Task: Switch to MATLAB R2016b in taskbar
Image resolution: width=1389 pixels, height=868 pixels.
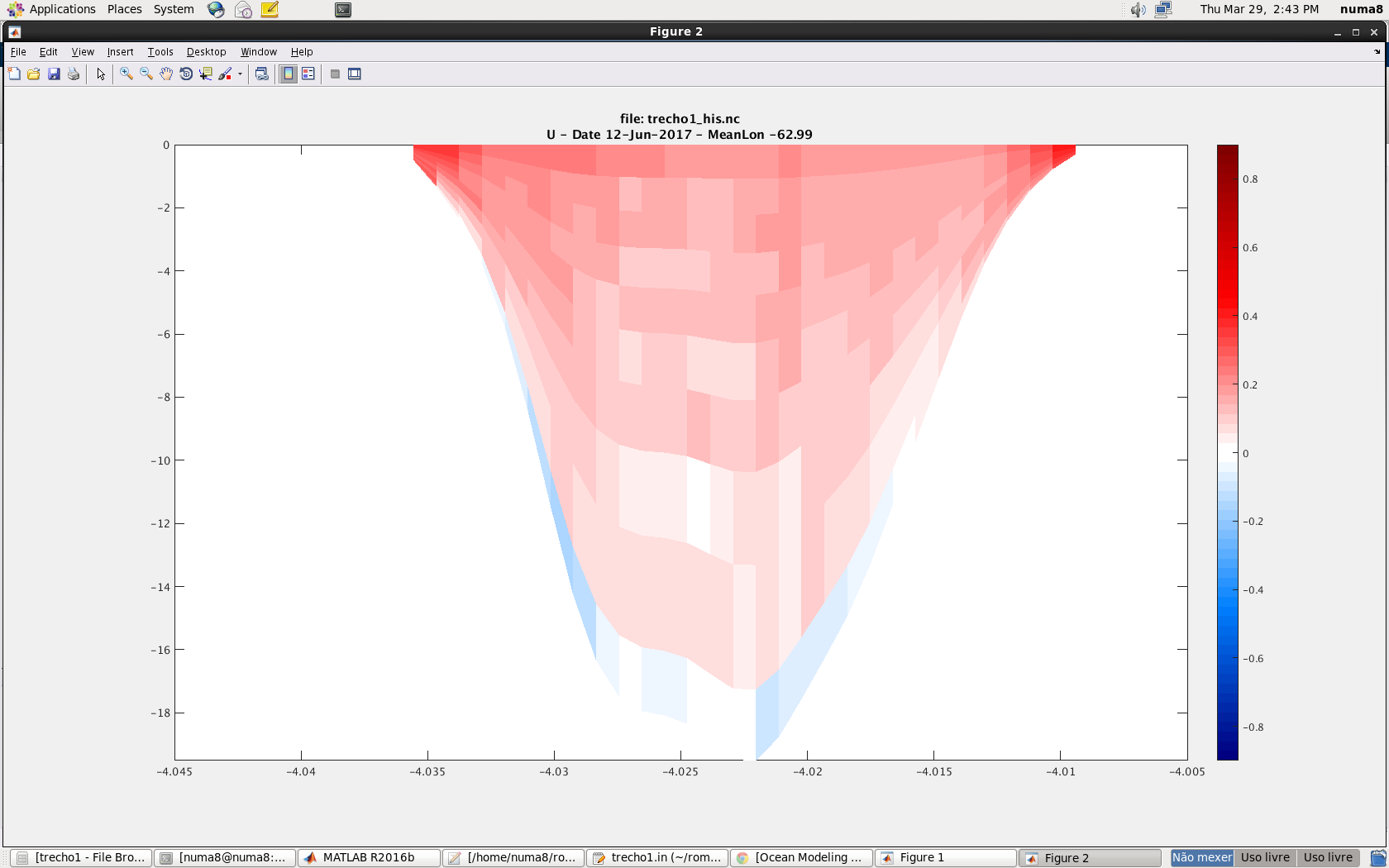Action: coord(368,858)
